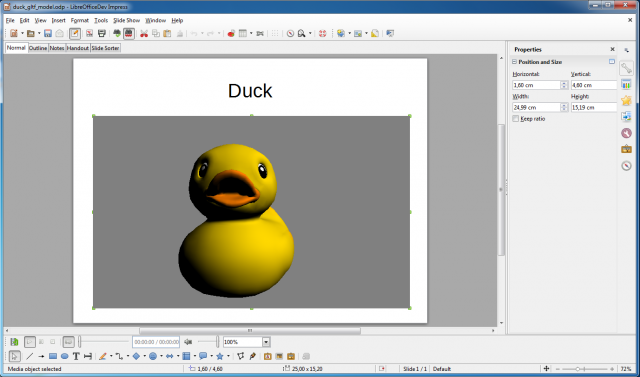Pick the Text tool
This screenshot has height=377, width=640.
click(x=76, y=356)
